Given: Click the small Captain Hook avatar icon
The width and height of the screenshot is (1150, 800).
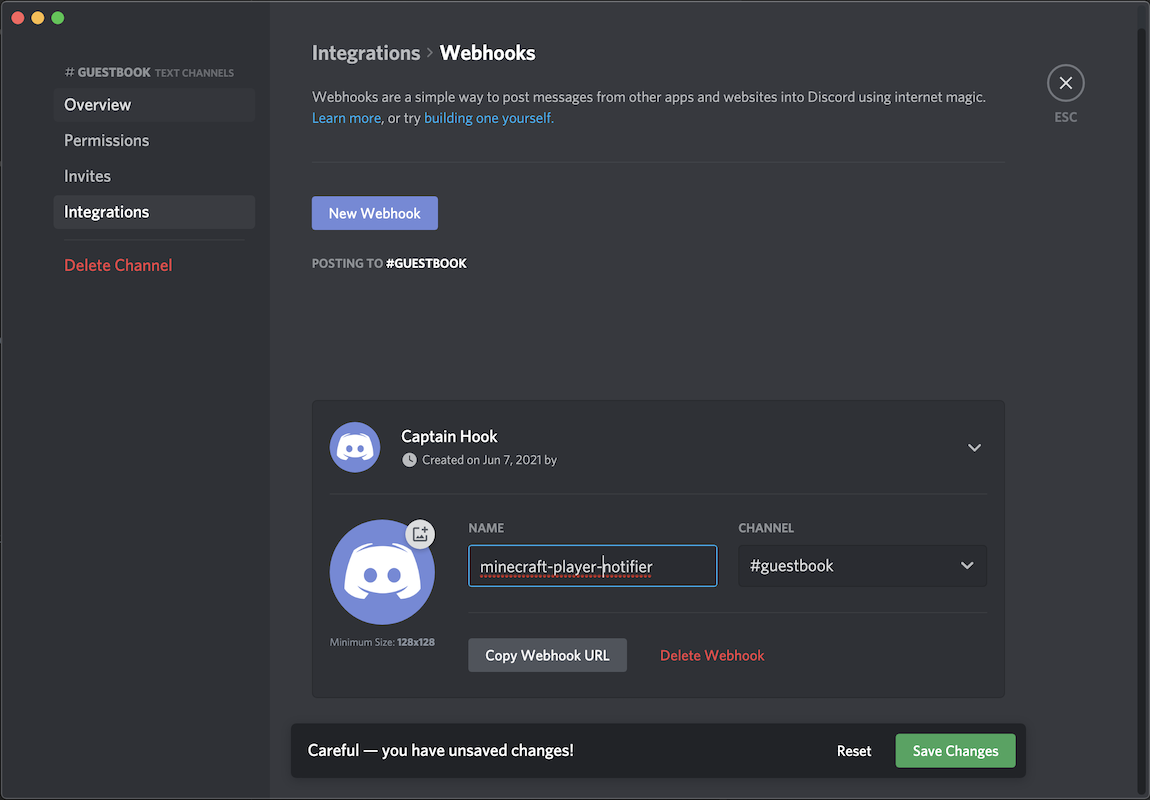Looking at the screenshot, I should click(354, 447).
